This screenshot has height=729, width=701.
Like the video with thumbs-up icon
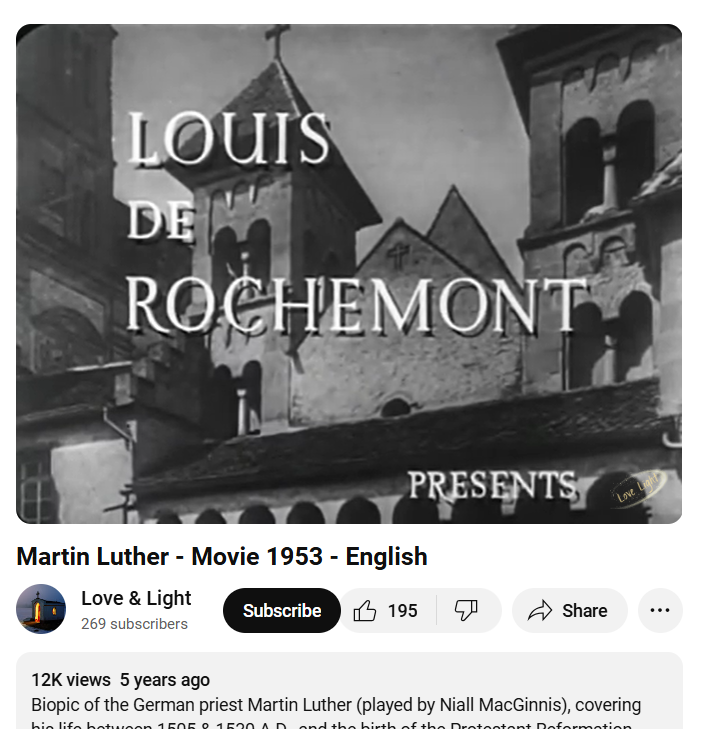coord(365,610)
